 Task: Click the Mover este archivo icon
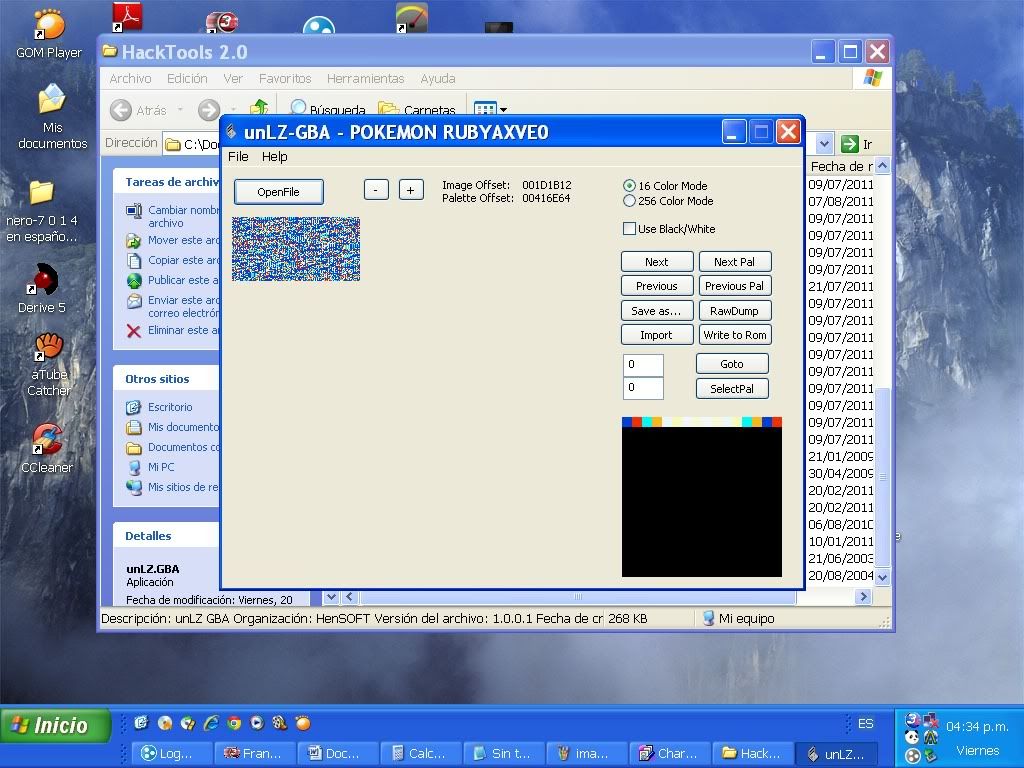point(134,241)
